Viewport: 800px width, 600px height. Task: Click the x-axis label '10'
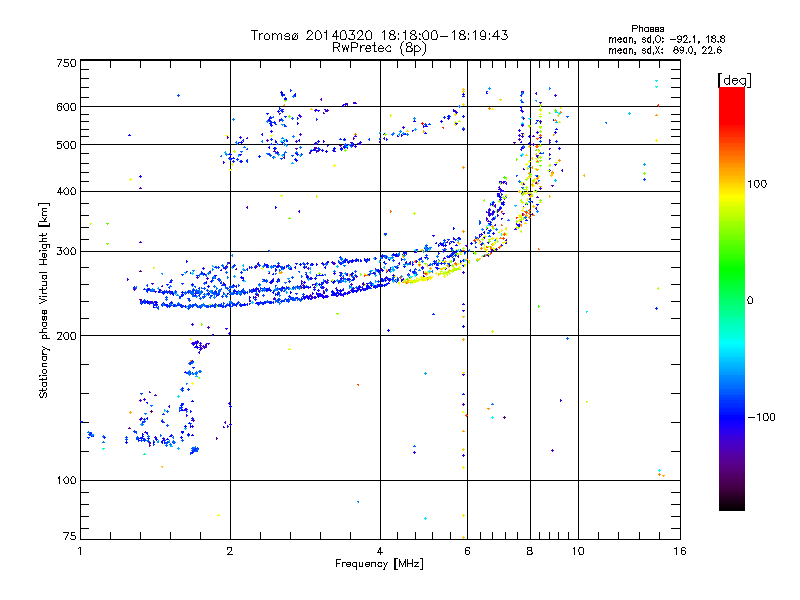pos(578,551)
